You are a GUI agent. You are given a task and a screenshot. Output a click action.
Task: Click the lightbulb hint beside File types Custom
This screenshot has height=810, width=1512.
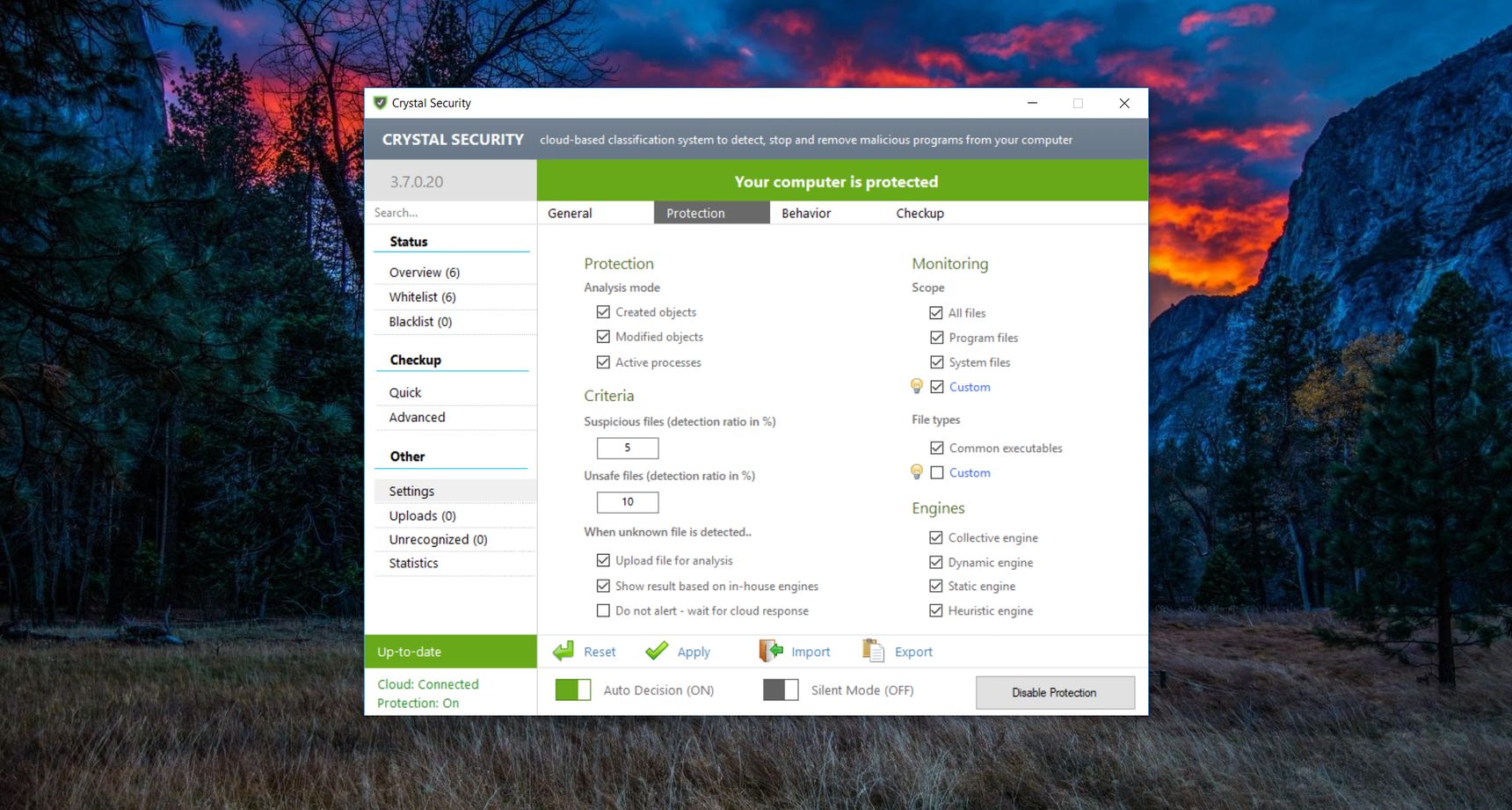(x=917, y=472)
